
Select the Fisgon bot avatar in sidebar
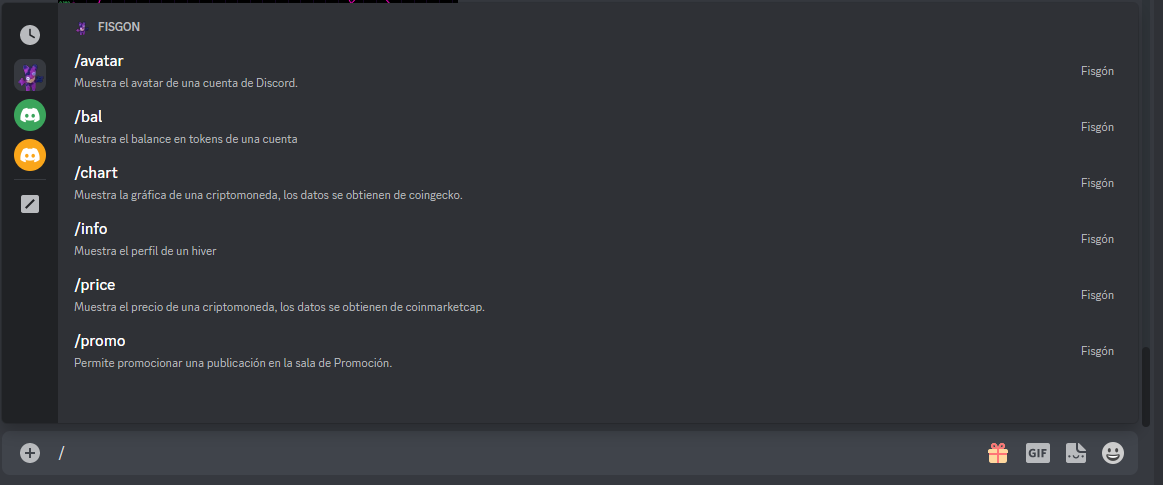click(30, 75)
